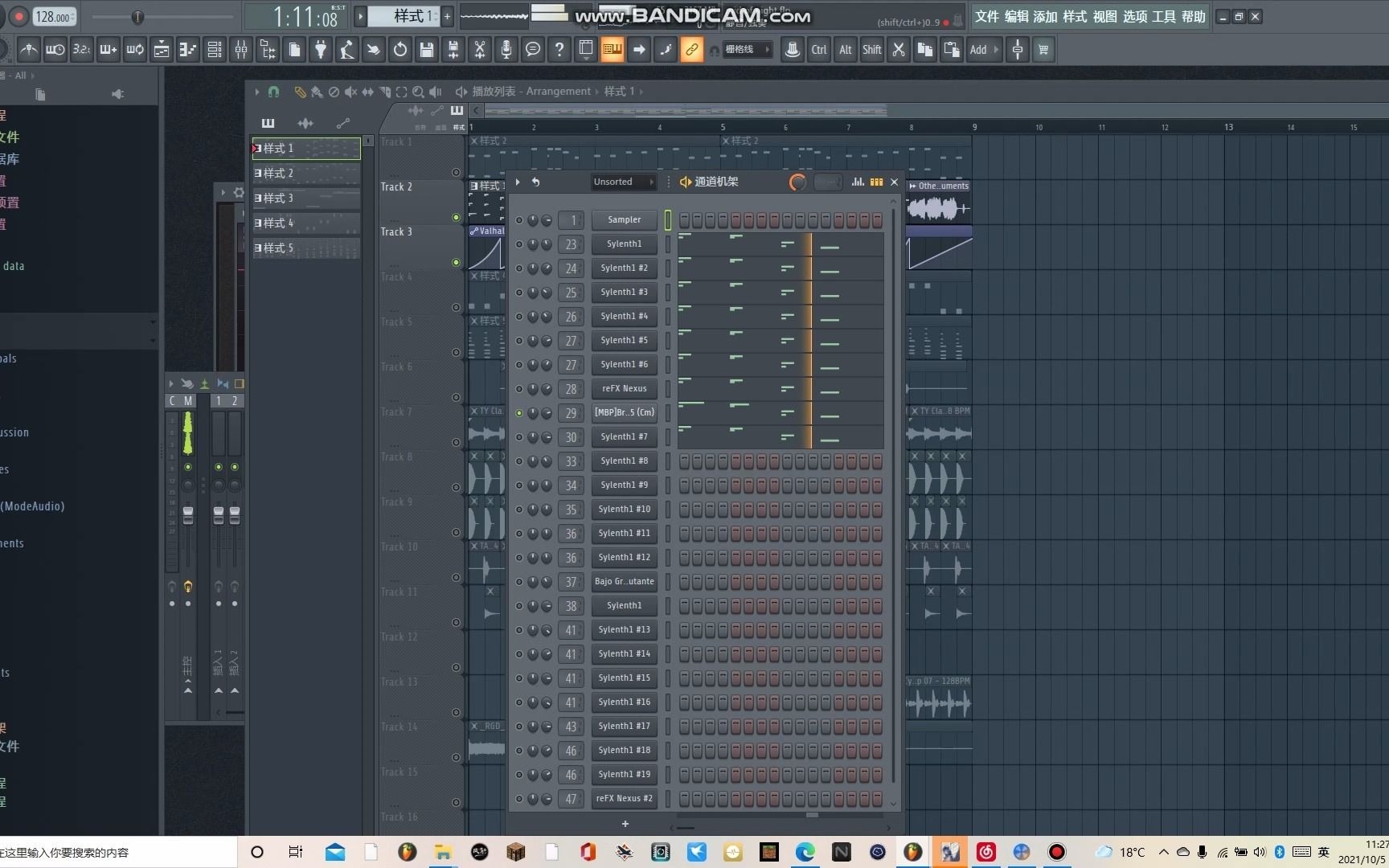Viewport: 1389px width, 868px height.
Task: Adjust the Sampler channel volume knob
Action: coord(547,220)
